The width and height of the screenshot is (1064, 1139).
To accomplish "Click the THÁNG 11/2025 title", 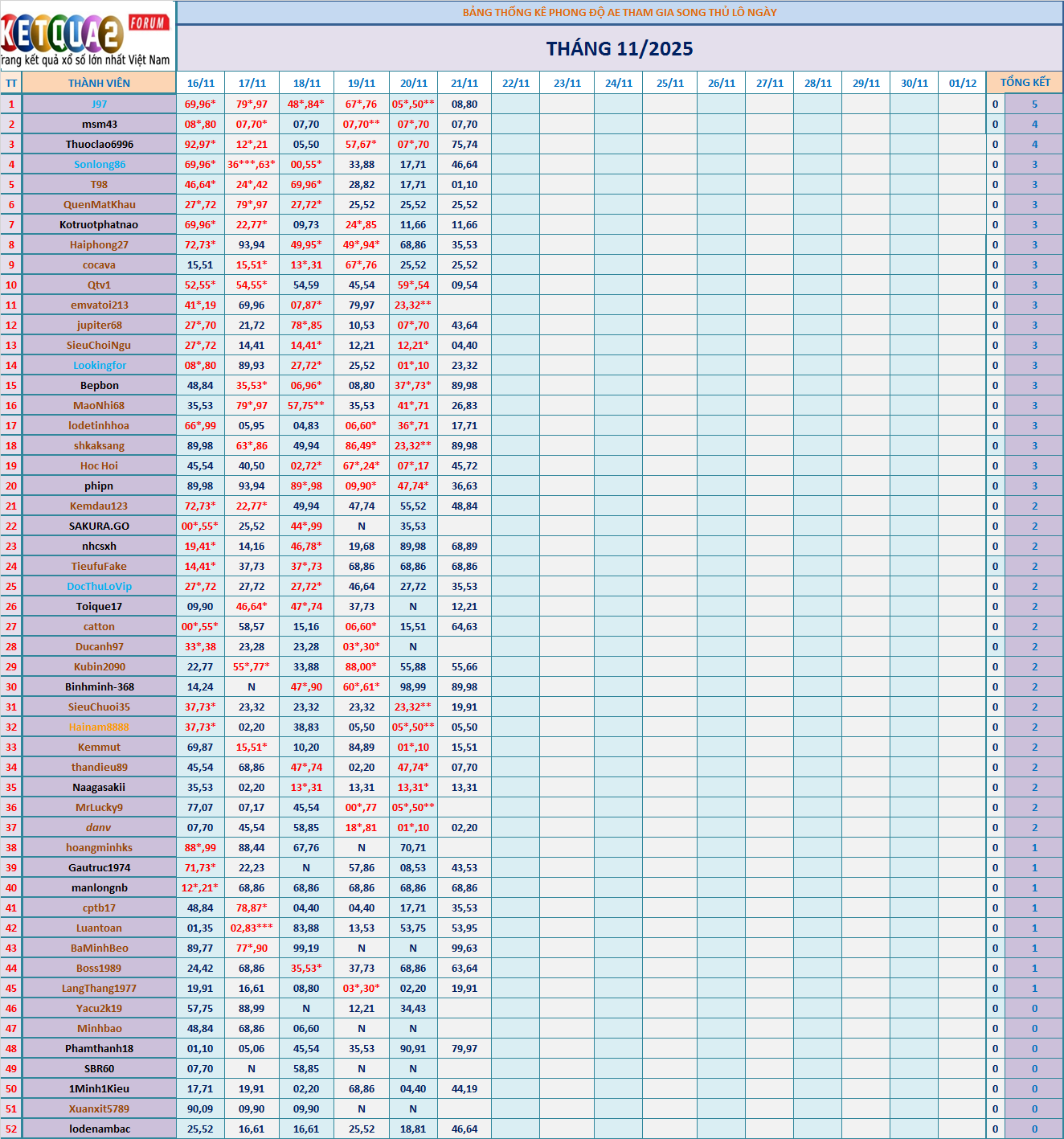I will [620, 49].
